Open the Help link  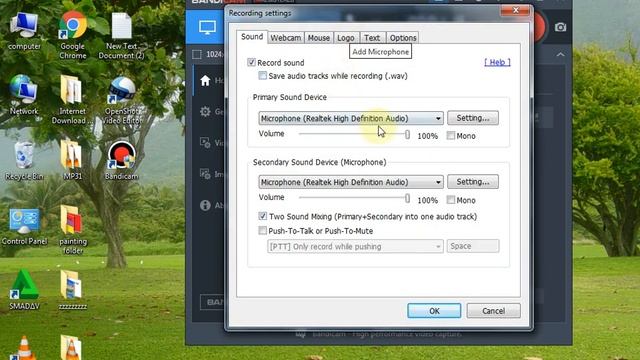click(497, 62)
